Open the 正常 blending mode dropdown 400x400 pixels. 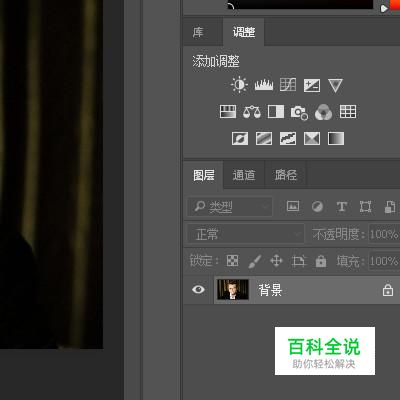point(245,234)
